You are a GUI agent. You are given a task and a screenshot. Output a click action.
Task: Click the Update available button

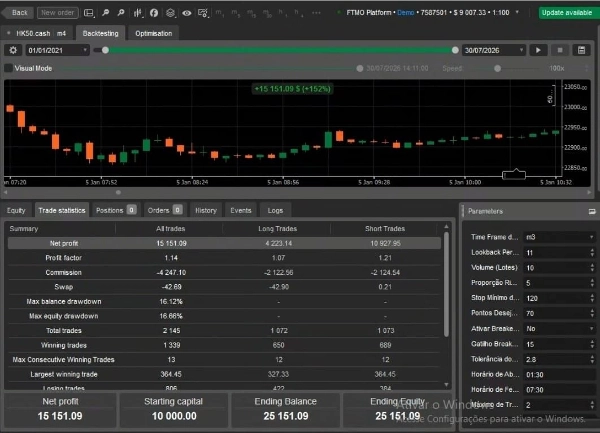click(x=567, y=13)
